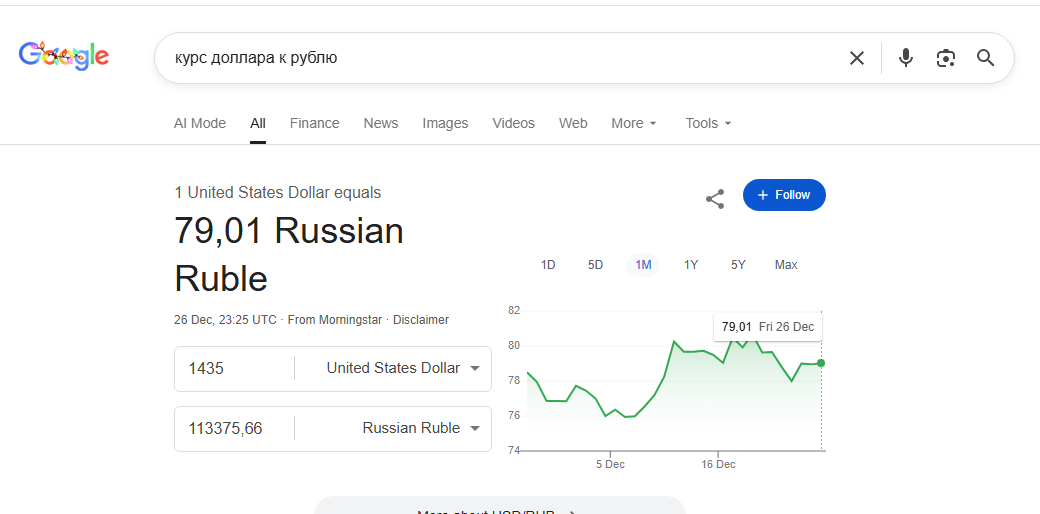Open the AI Mode tab

(x=200, y=123)
